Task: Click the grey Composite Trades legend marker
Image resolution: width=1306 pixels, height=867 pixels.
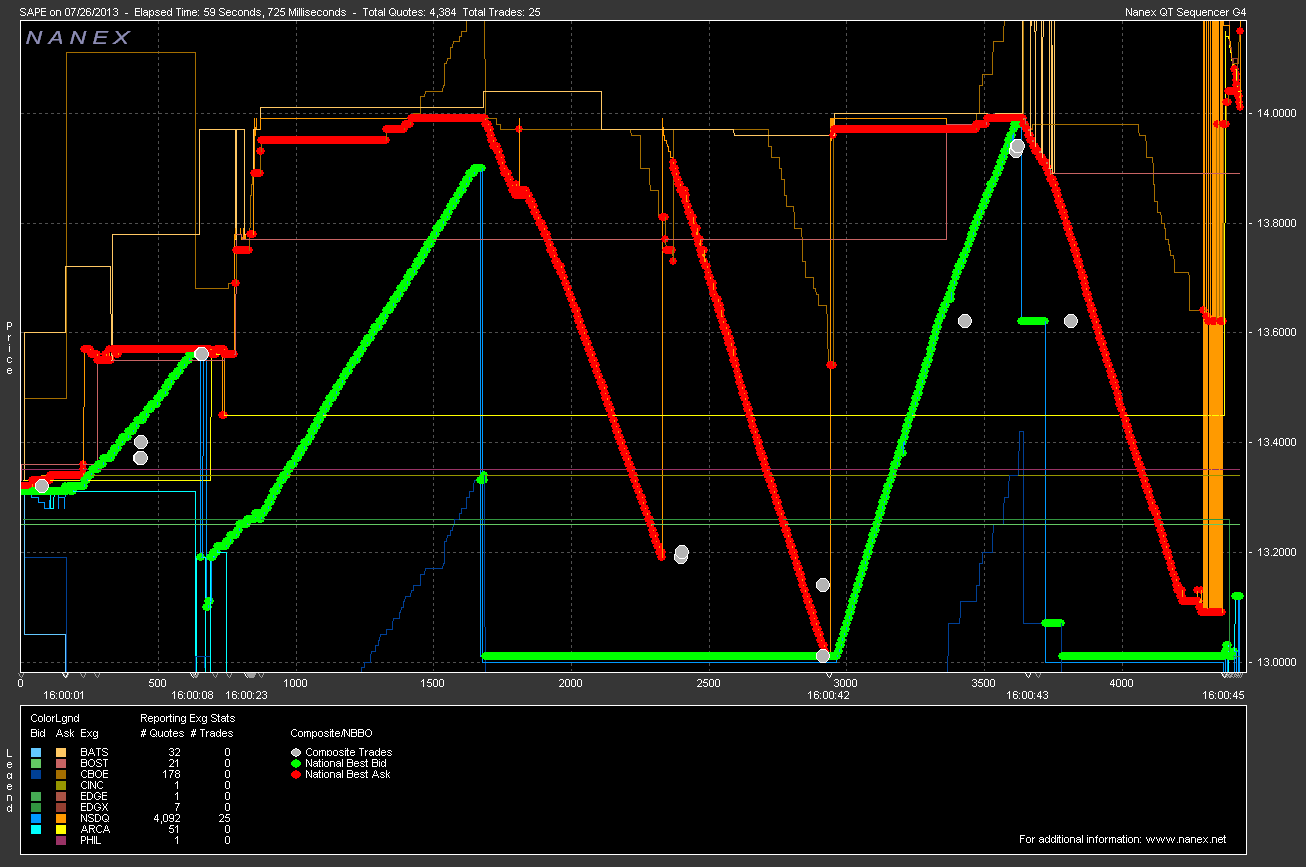Action: tap(296, 752)
